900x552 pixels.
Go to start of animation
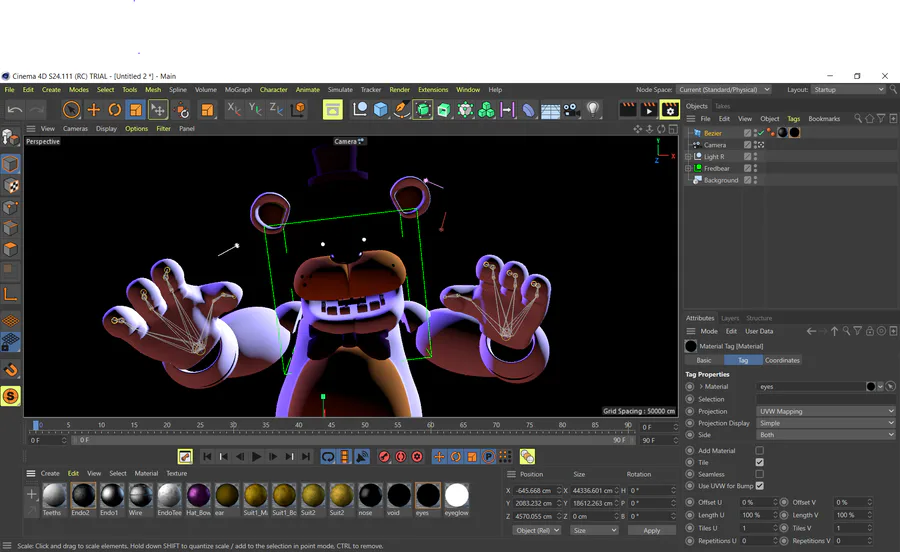tap(207, 457)
